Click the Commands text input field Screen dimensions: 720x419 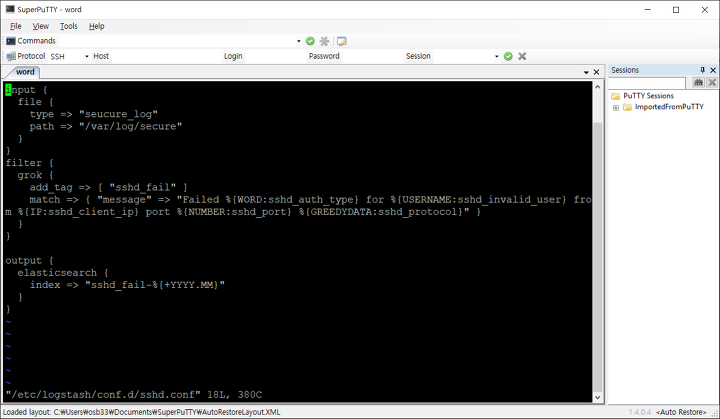click(x=176, y=41)
